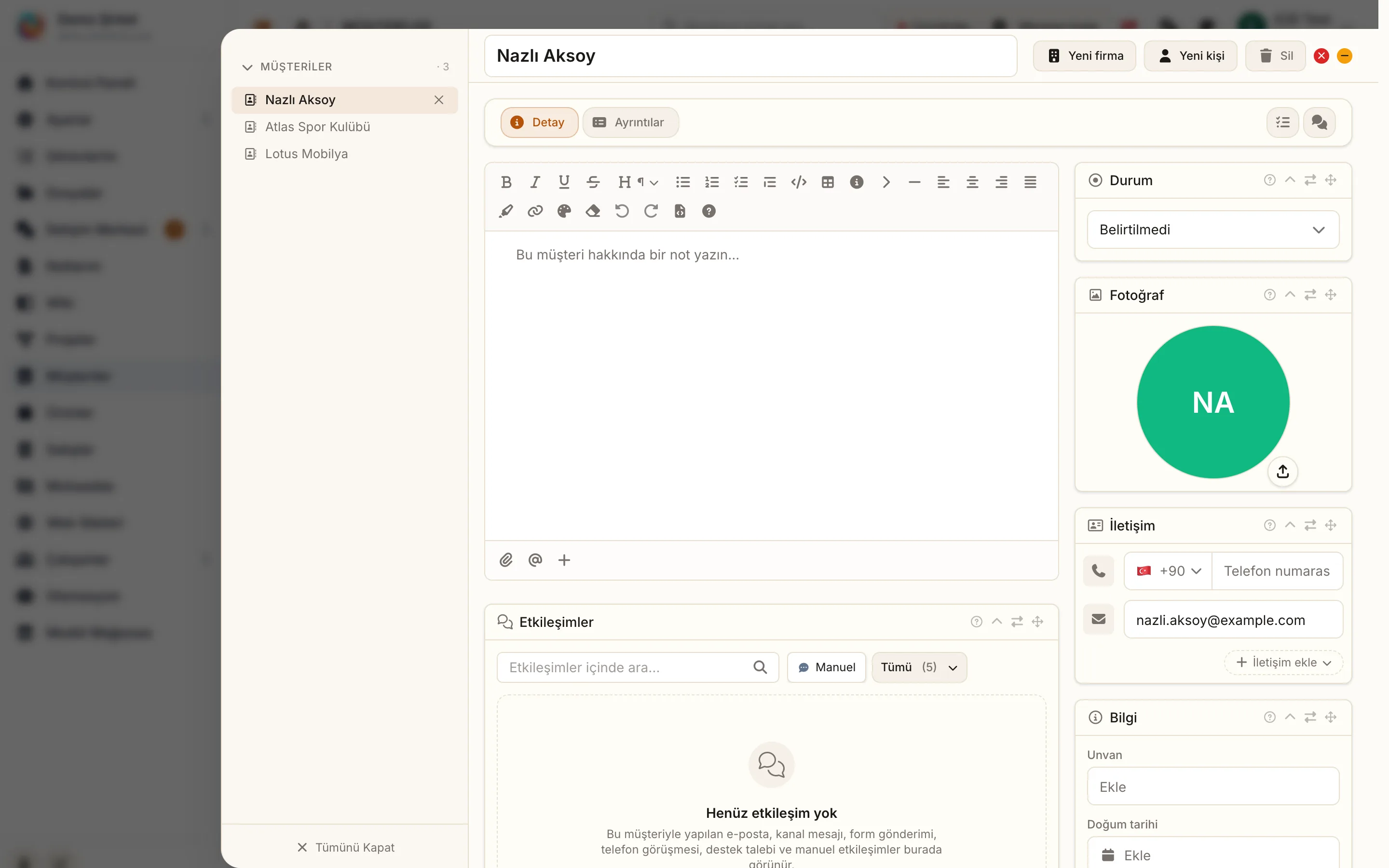
Task: Open the text color palette
Action: point(564,211)
